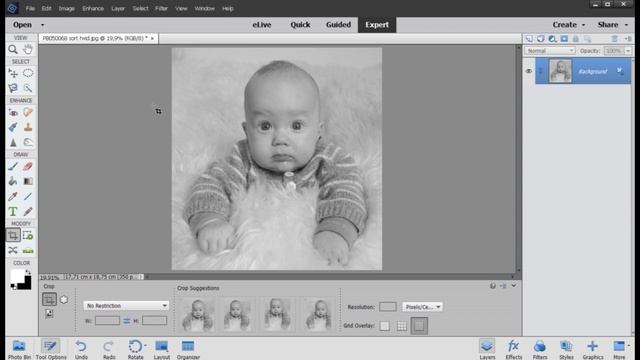Screen dimensions: 640x360
Task: Select the Cookie Cutter tool option
Action: click(64, 299)
